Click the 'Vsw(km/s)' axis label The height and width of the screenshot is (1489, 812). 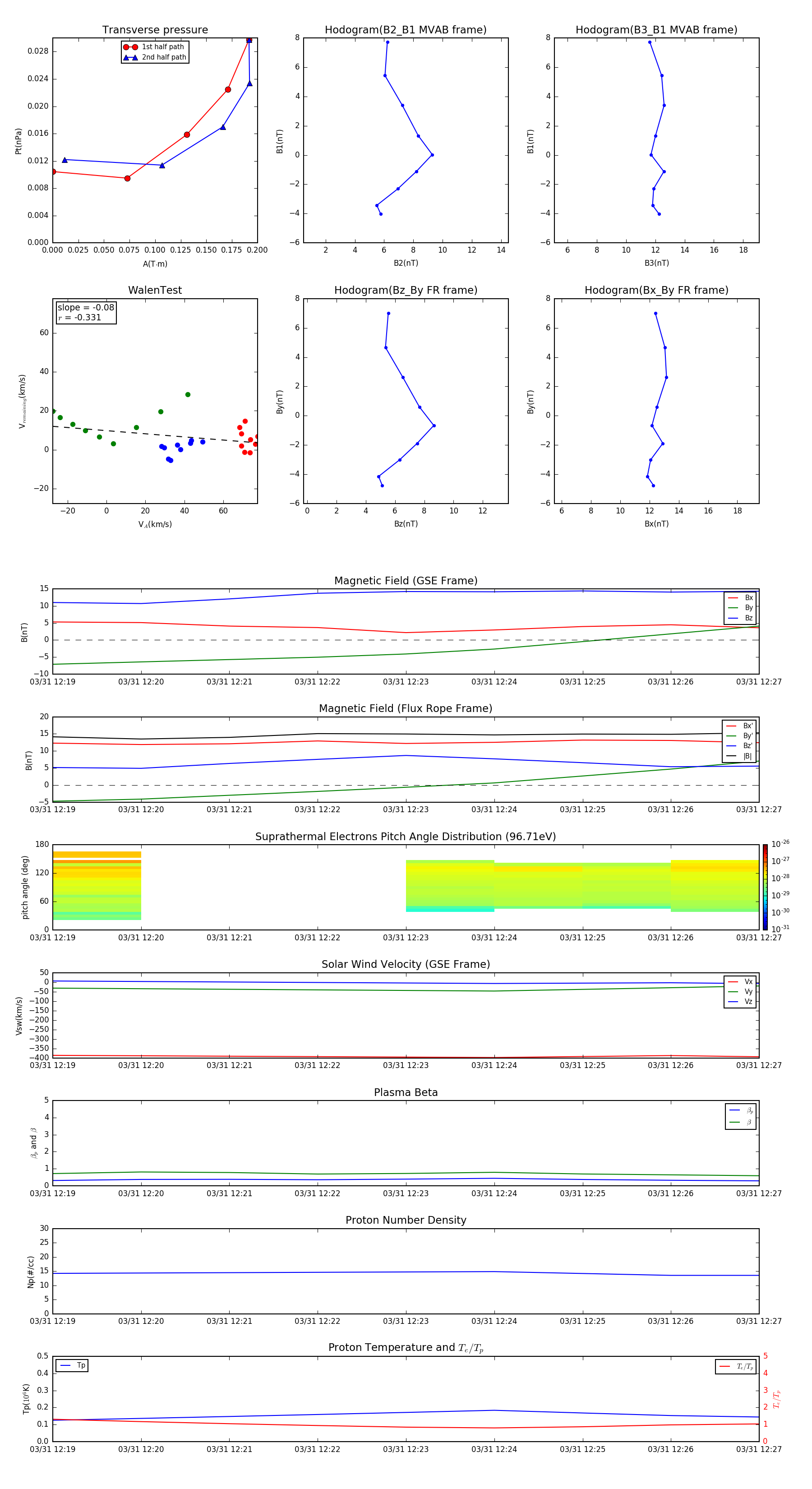pyautogui.click(x=18, y=1016)
